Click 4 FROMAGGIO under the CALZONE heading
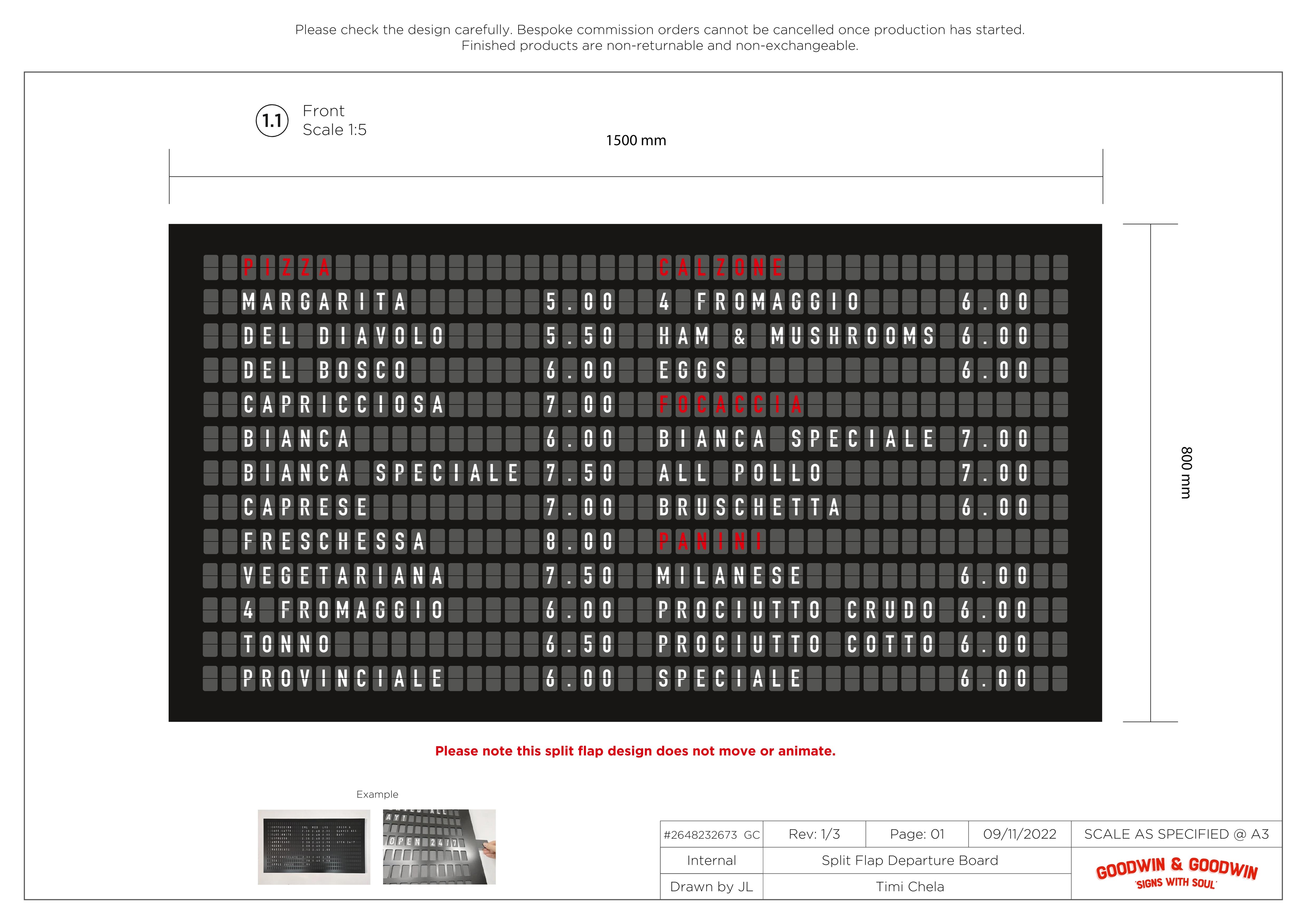This screenshot has height=924, width=1307. tap(758, 302)
